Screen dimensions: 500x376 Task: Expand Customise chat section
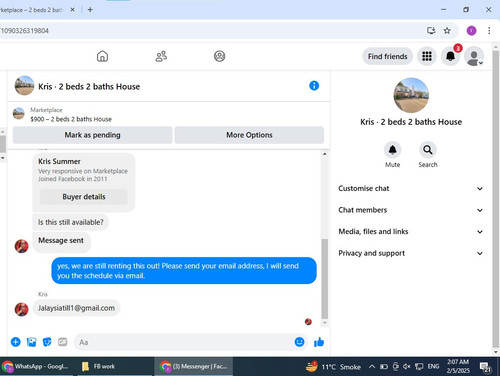(x=411, y=188)
